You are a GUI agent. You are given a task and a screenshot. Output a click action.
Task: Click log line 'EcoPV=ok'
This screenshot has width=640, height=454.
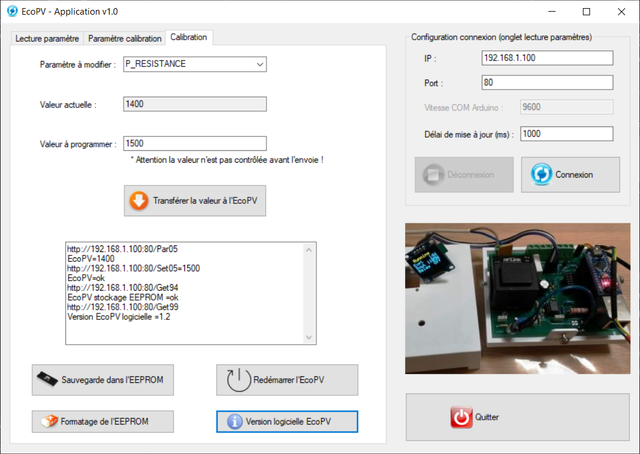[86, 278]
